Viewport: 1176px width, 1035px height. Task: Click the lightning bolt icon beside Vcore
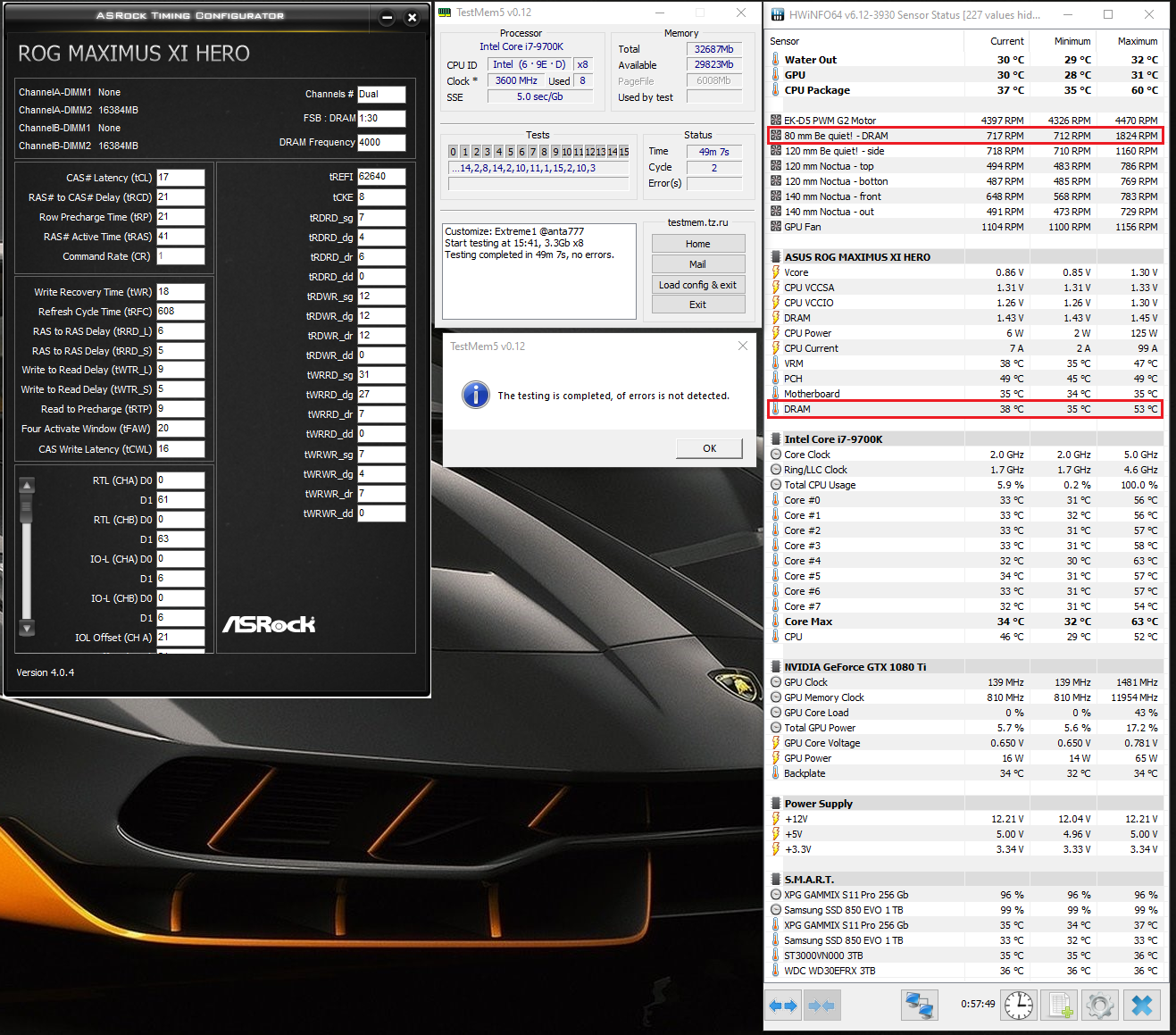[776, 272]
